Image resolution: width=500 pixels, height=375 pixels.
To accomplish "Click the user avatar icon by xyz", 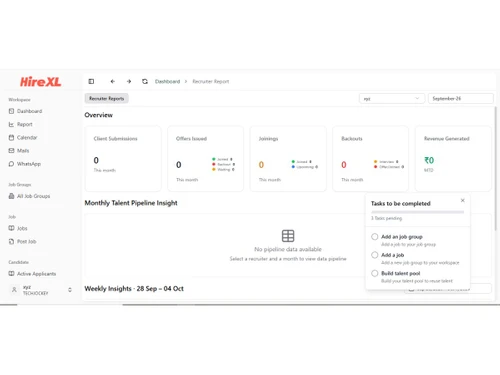I will pos(14,290).
